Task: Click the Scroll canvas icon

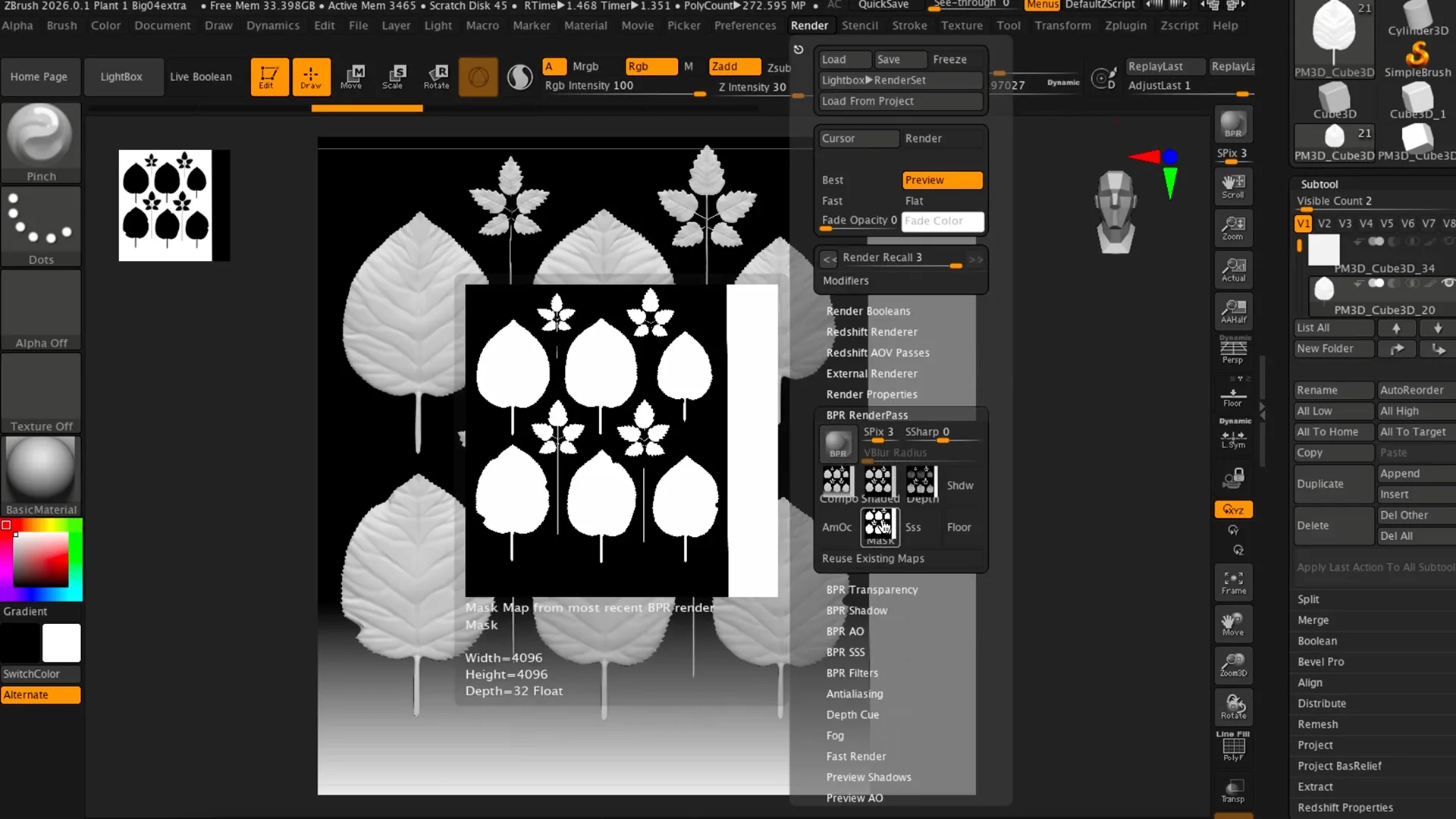Action: tap(1233, 186)
